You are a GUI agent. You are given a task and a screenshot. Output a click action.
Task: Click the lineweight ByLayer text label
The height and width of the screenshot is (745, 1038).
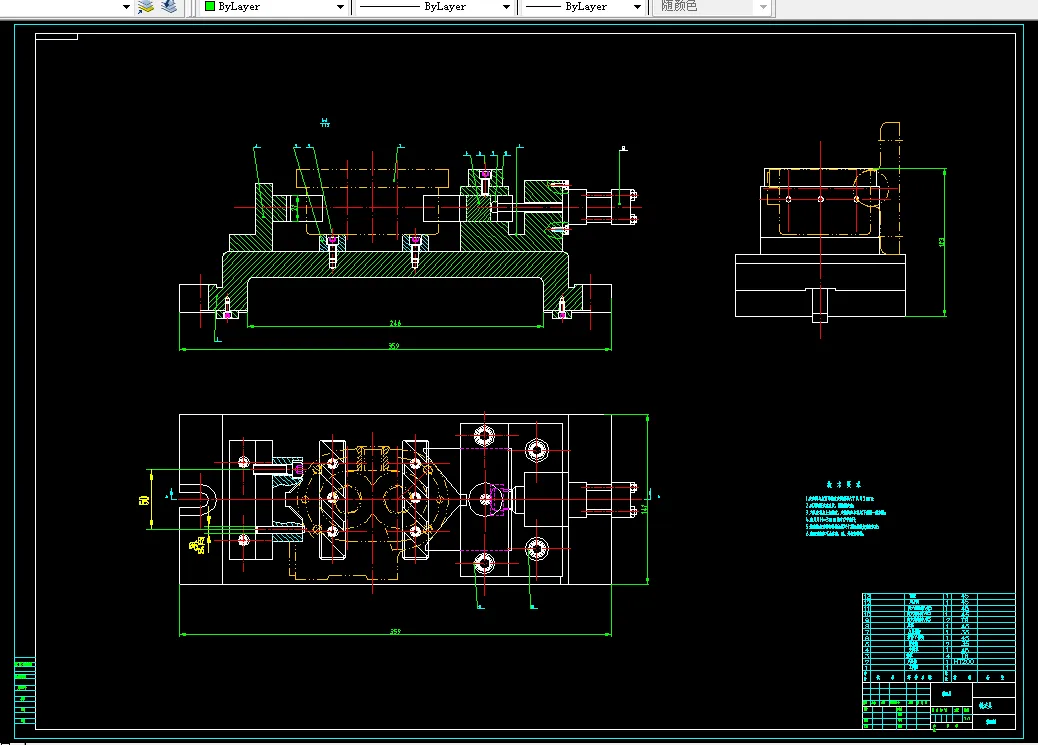coord(586,6)
